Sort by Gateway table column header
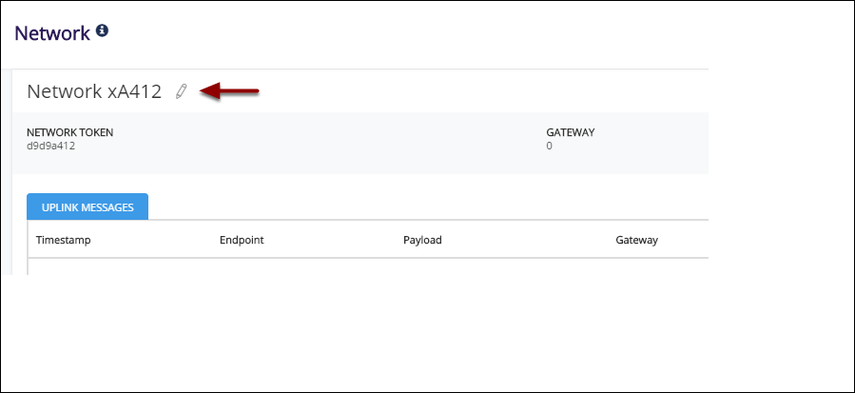855x393 pixels. click(636, 240)
